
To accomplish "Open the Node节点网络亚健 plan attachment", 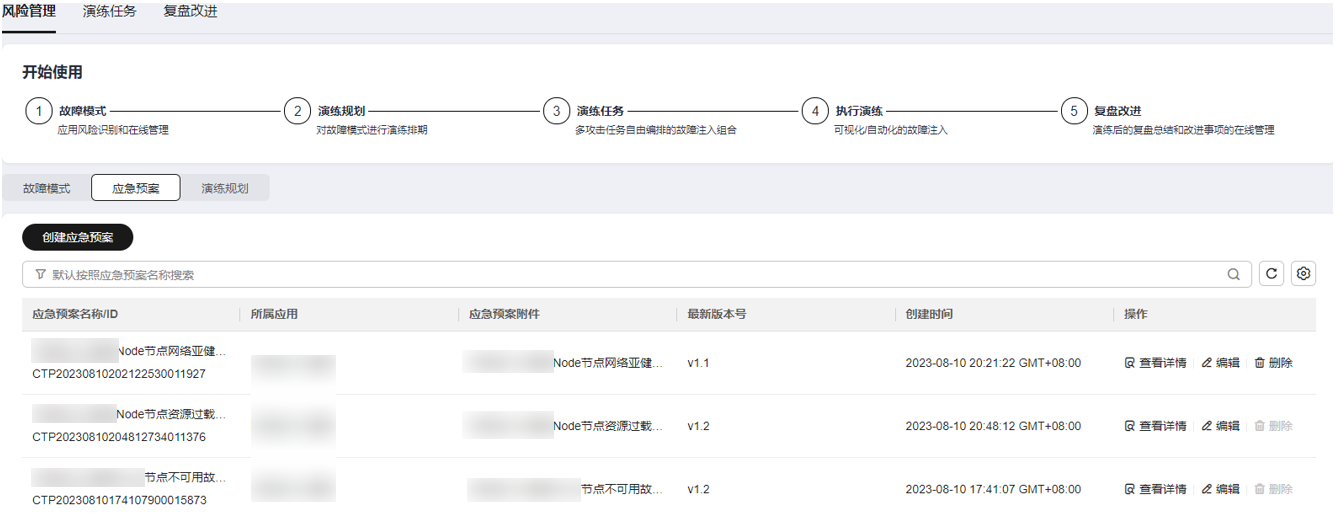I will (x=607, y=363).
